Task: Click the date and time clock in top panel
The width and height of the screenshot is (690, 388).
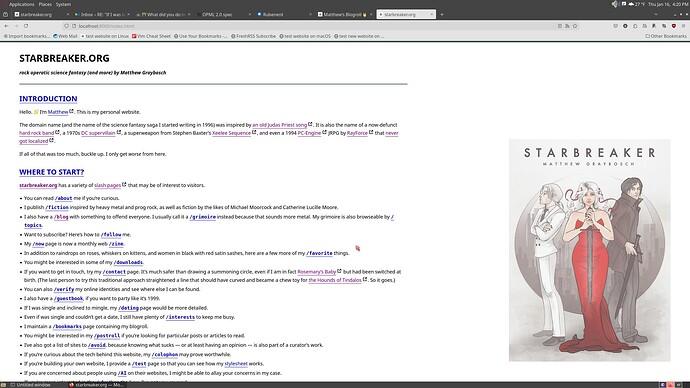Action: coord(668,4)
